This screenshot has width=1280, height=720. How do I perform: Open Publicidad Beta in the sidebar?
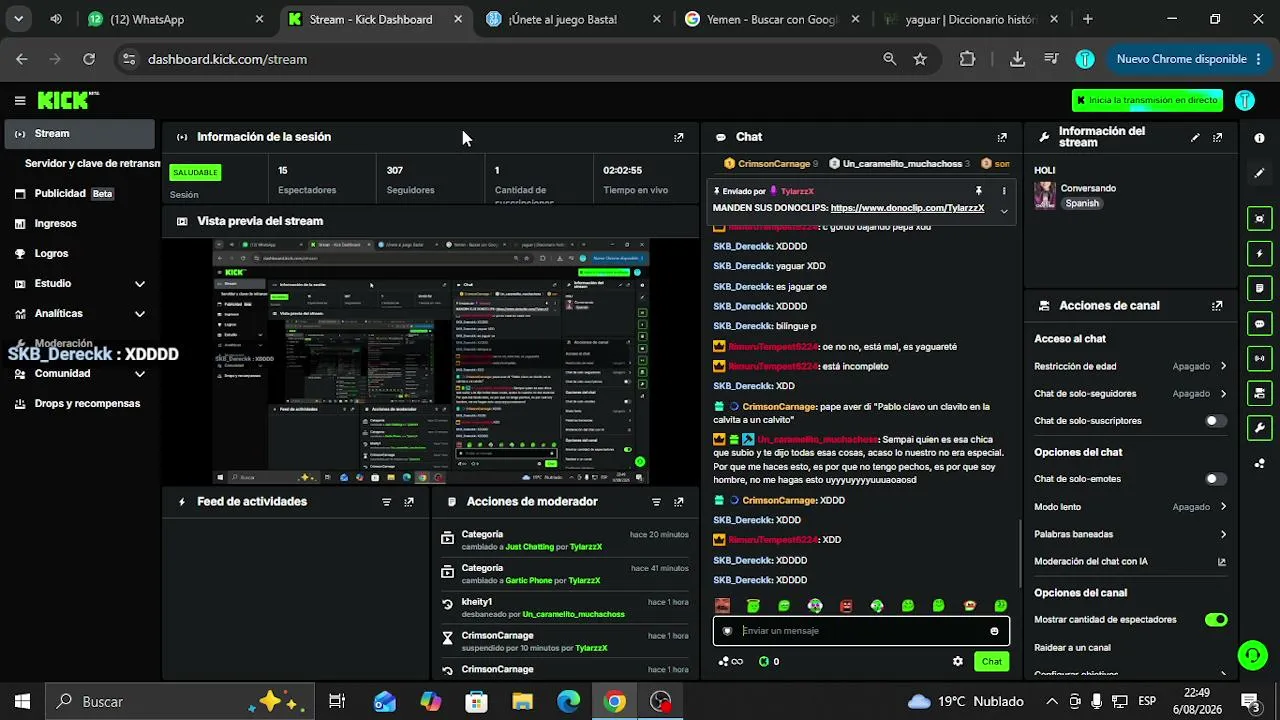click(80, 194)
